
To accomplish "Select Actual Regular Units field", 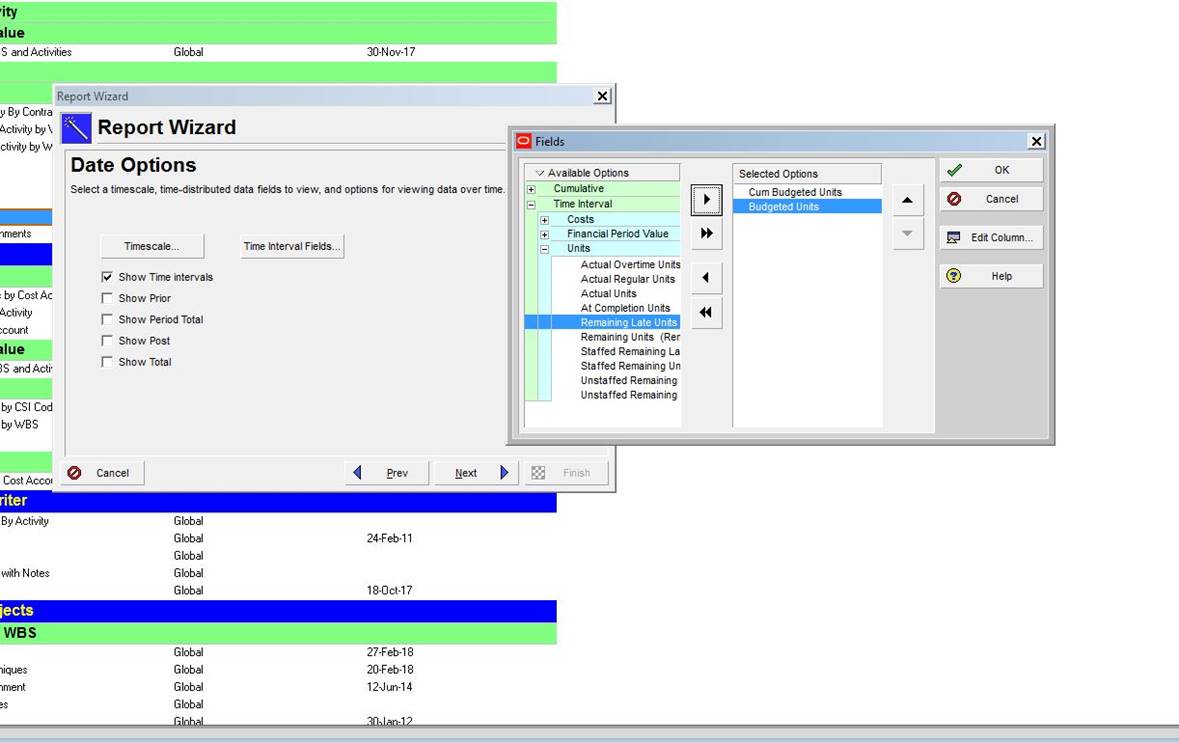I will point(628,279).
